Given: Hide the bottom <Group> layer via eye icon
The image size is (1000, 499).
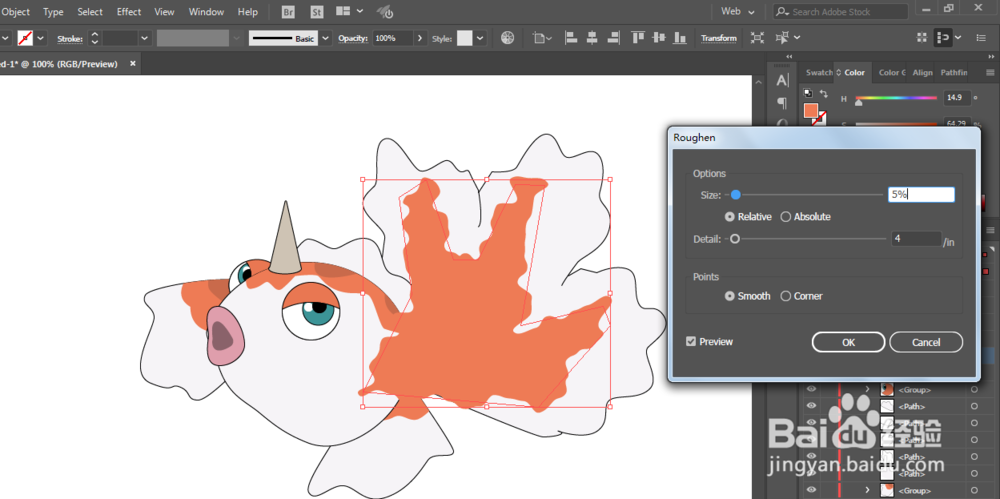Looking at the screenshot, I should pos(811,489).
